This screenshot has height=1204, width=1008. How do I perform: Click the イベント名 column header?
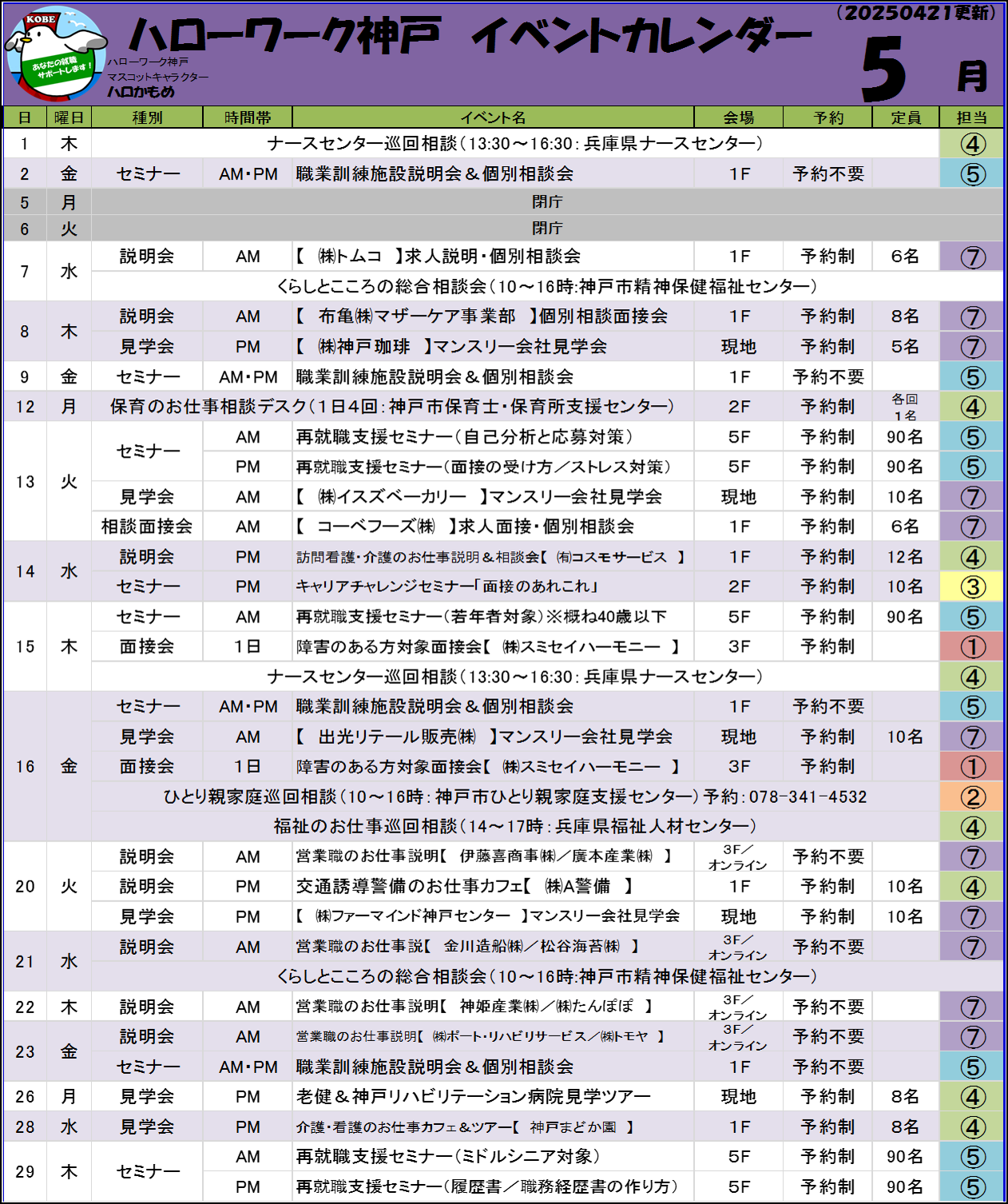tap(493, 117)
